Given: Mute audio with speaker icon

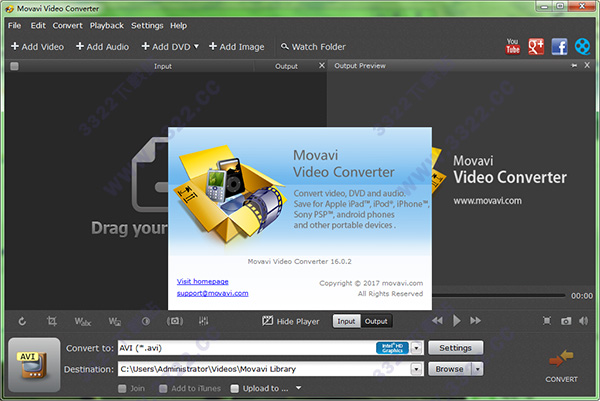Looking at the screenshot, I should coord(584,321).
